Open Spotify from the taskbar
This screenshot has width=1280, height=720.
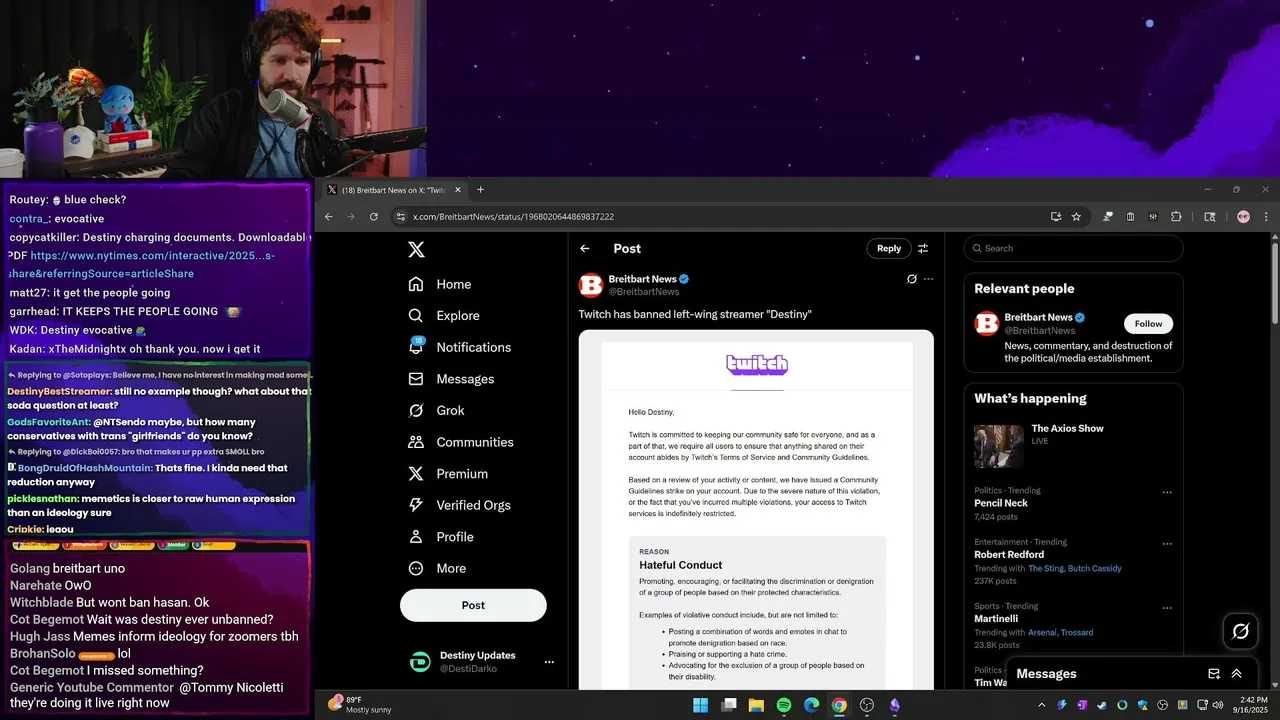(784, 705)
